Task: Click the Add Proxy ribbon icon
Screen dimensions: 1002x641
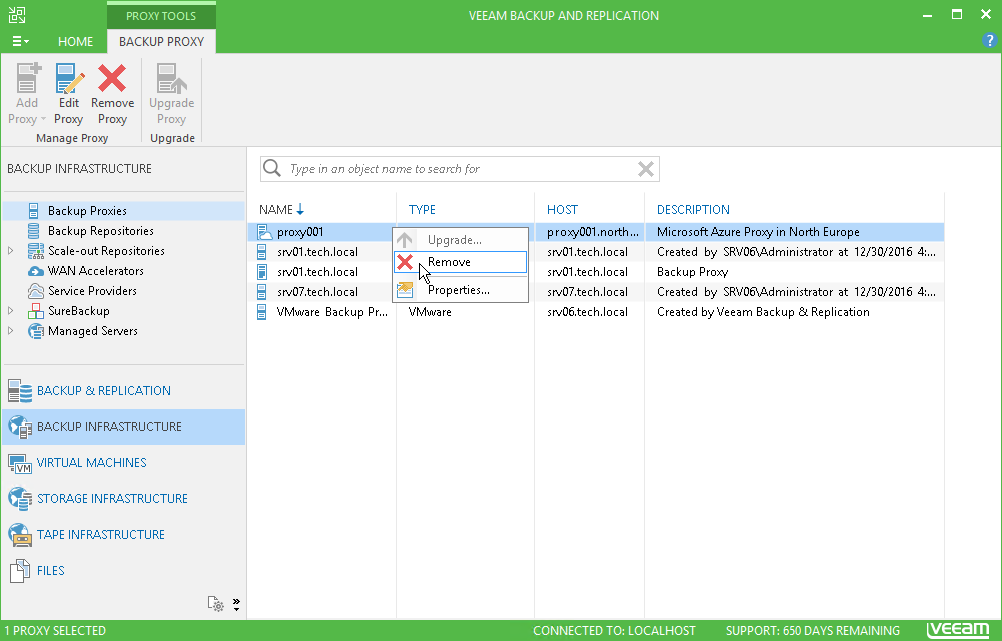Action: coord(27,77)
